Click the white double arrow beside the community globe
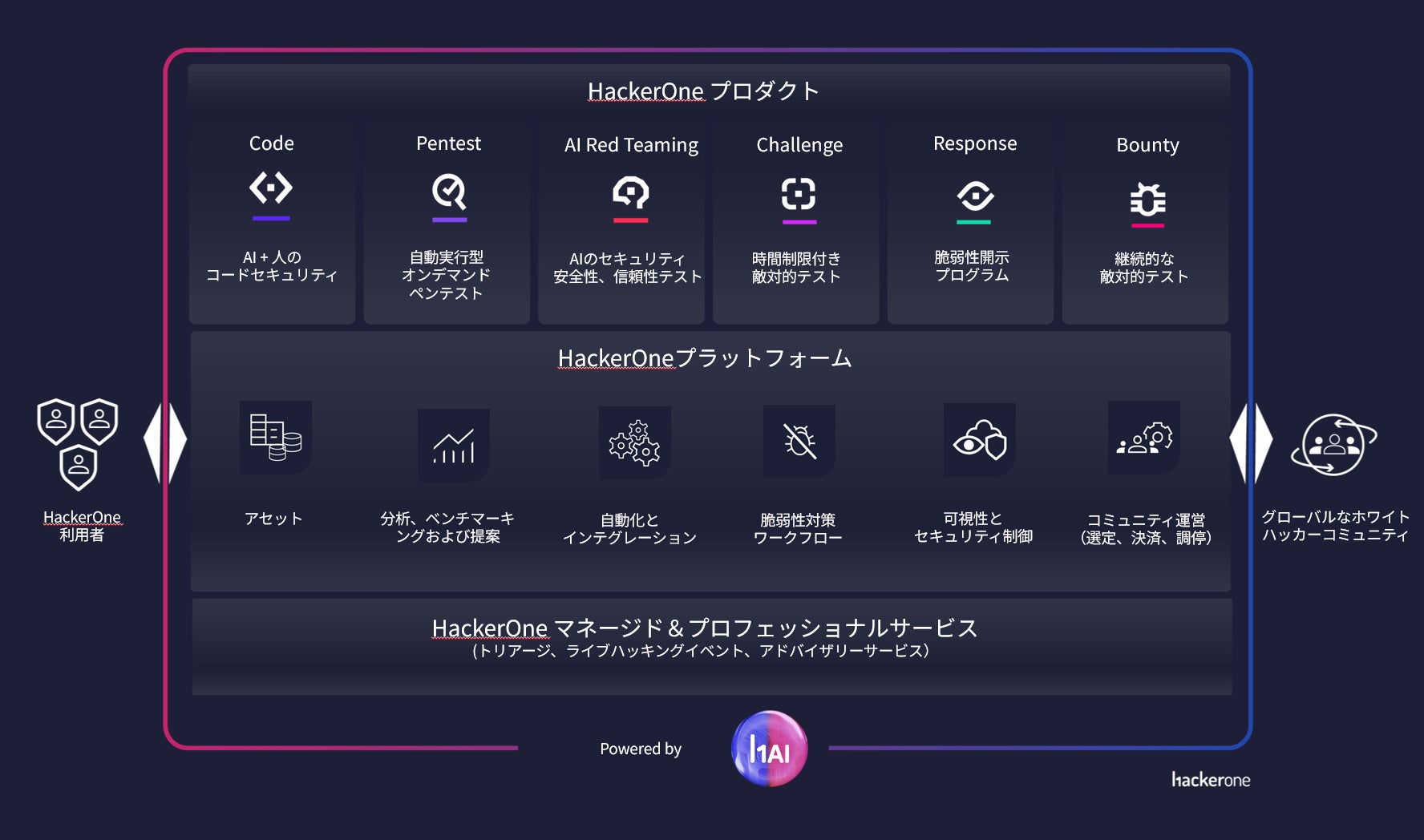The height and width of the screenshot is (840, 1424). point(1251,443)
